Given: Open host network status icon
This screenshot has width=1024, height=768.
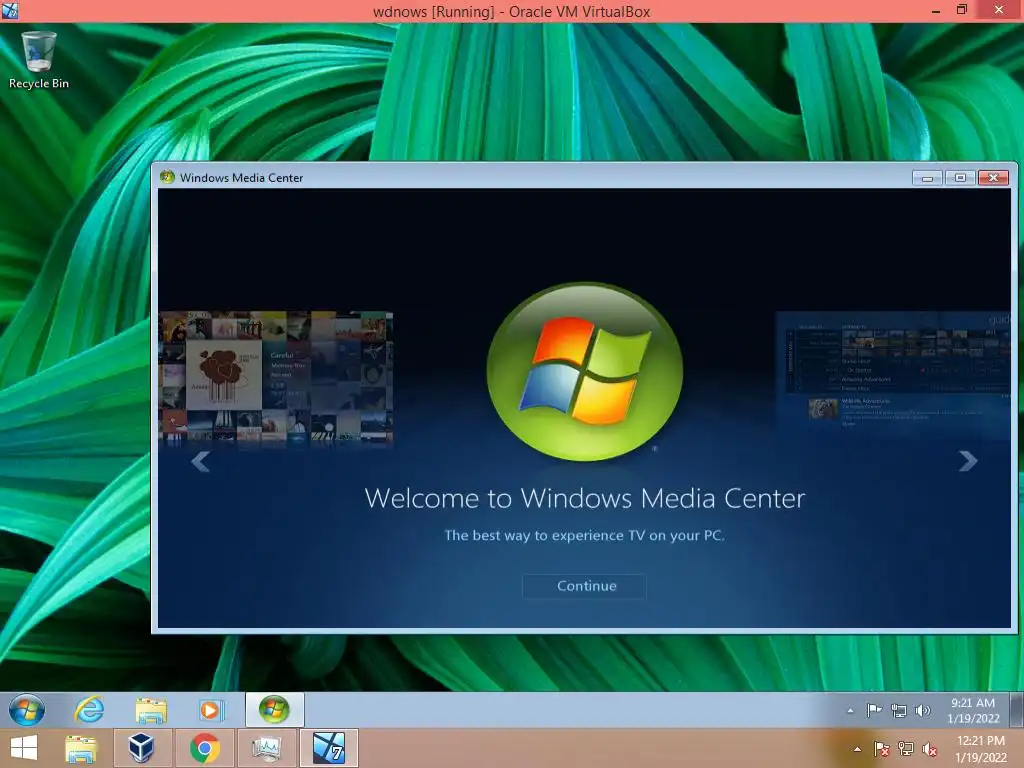Looking at the screenshot, I should [x=906, y=749].
